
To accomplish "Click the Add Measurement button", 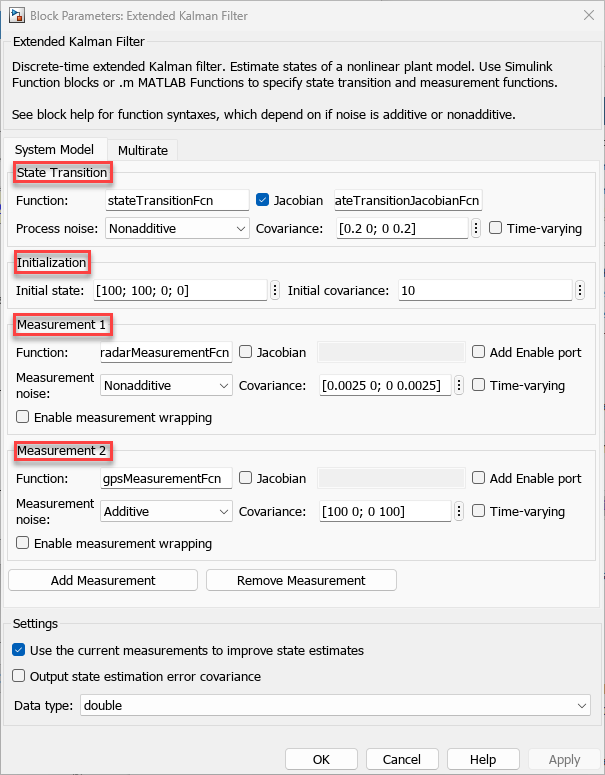I will coord(103,580).
